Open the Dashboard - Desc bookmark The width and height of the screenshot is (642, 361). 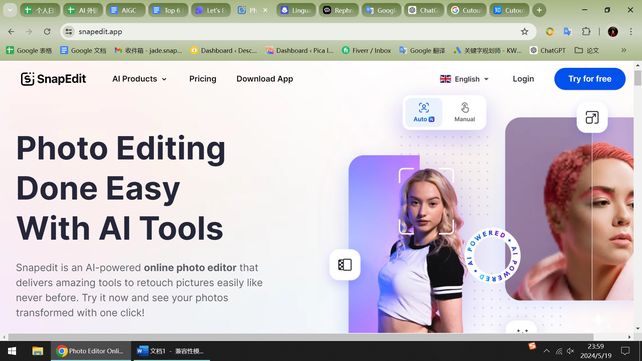click(x=224, y=50)
